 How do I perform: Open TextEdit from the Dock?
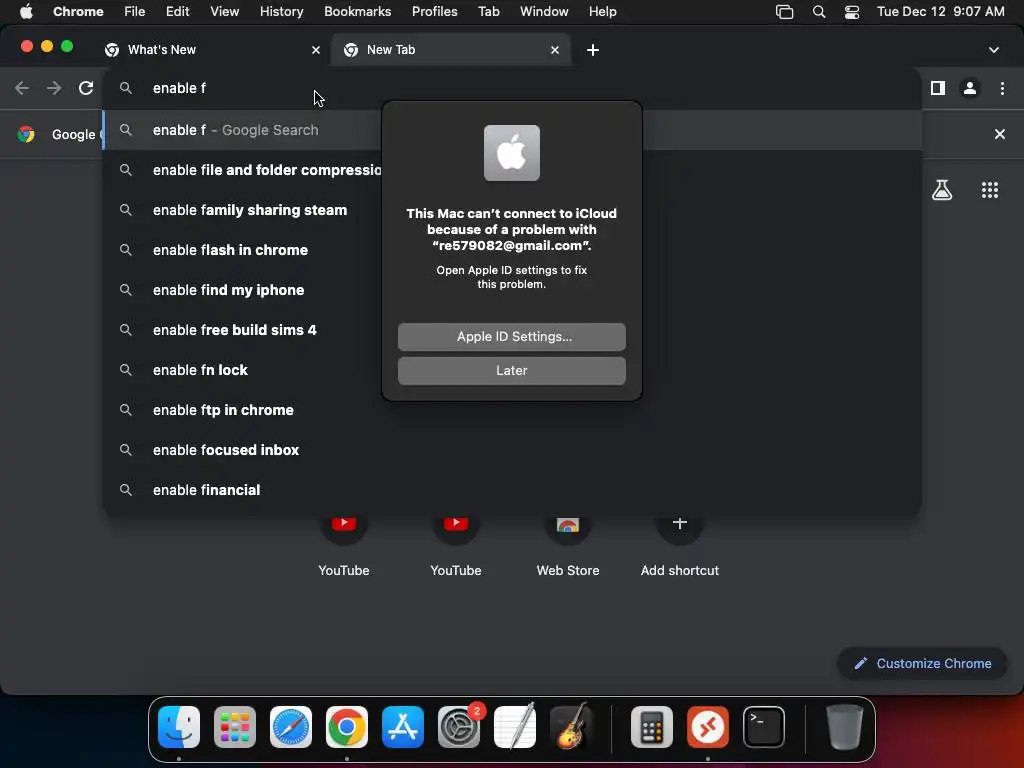click(515, 727)
